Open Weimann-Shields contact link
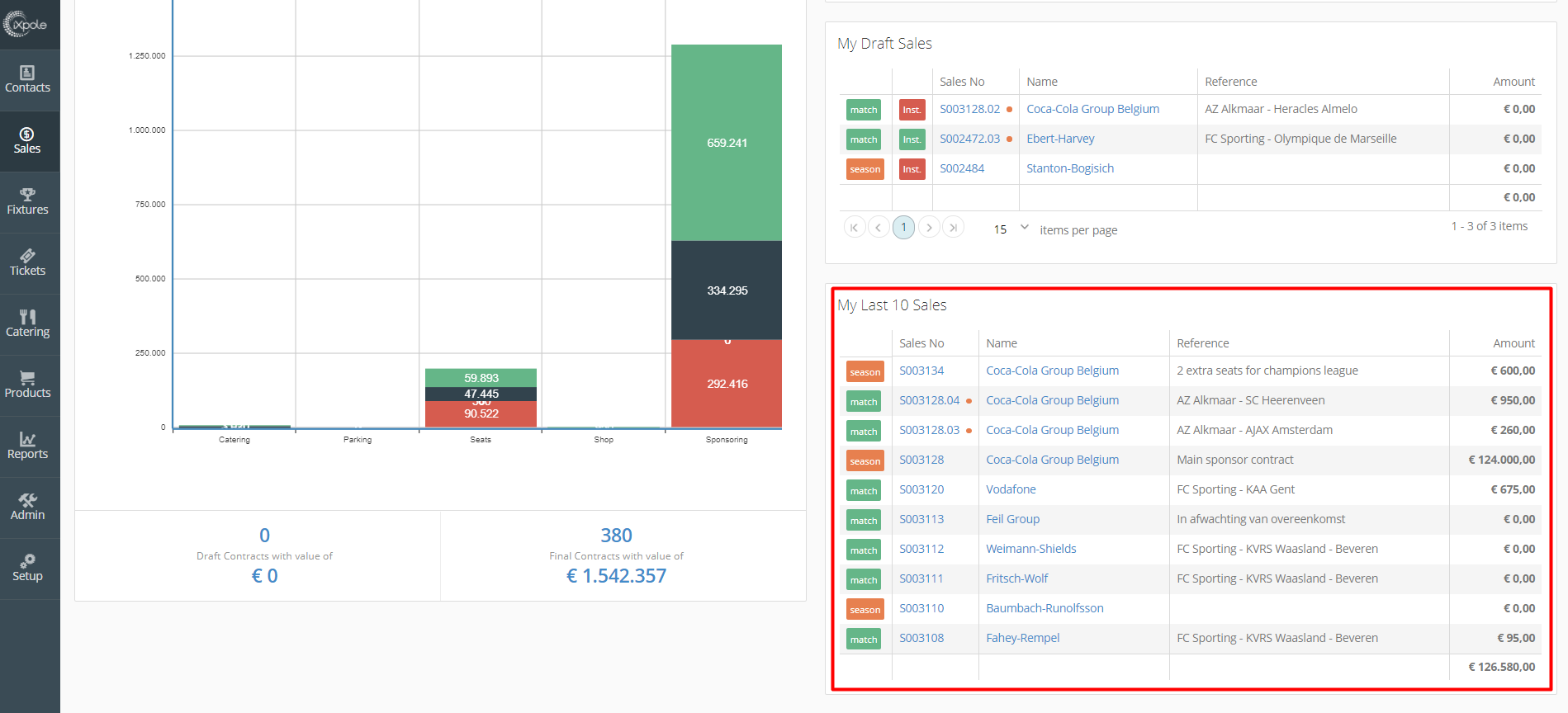 [x=1030, y=549]
